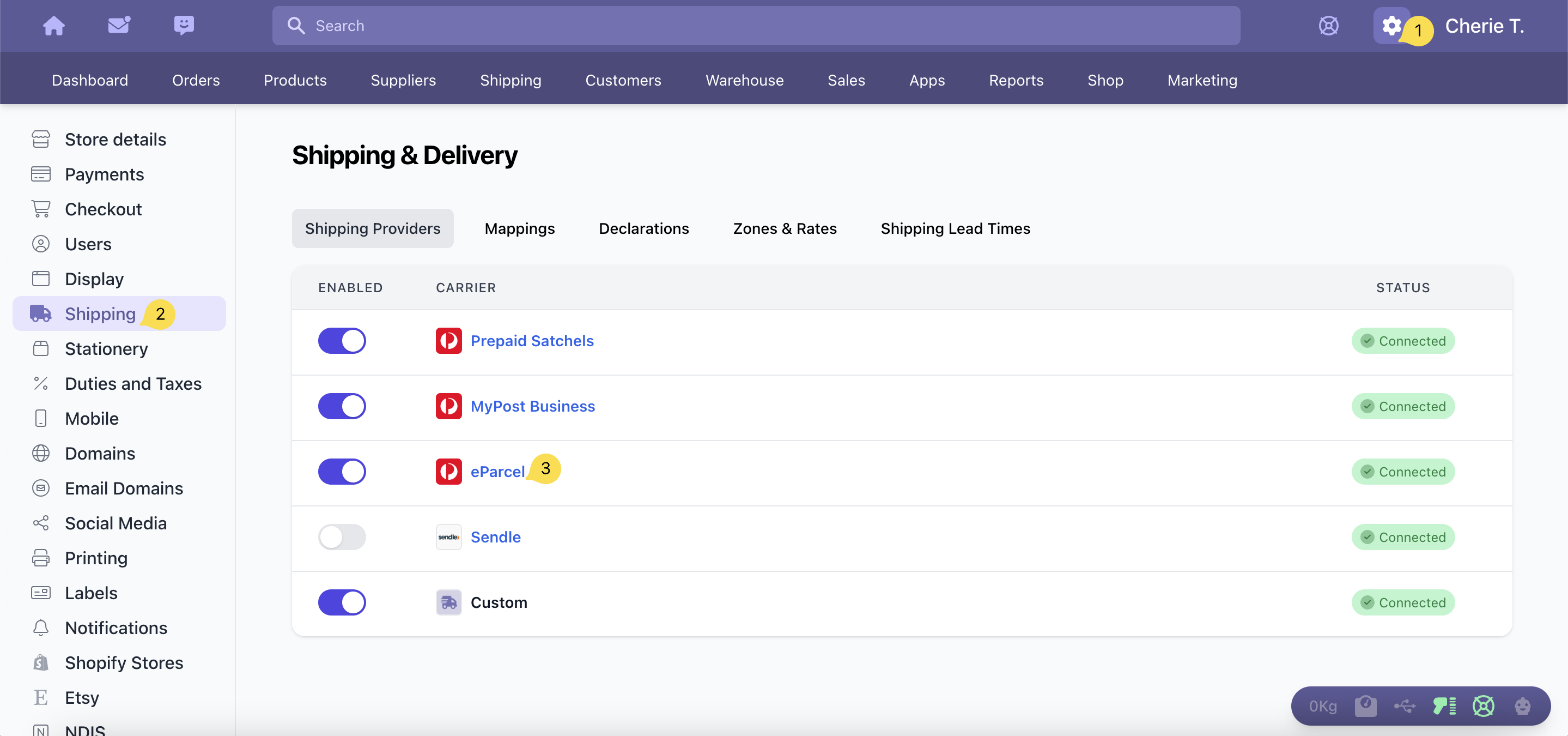This screenshot has width=1568, height=736.
Task: Open the mail envelope icon
Action: coord(119,26)
